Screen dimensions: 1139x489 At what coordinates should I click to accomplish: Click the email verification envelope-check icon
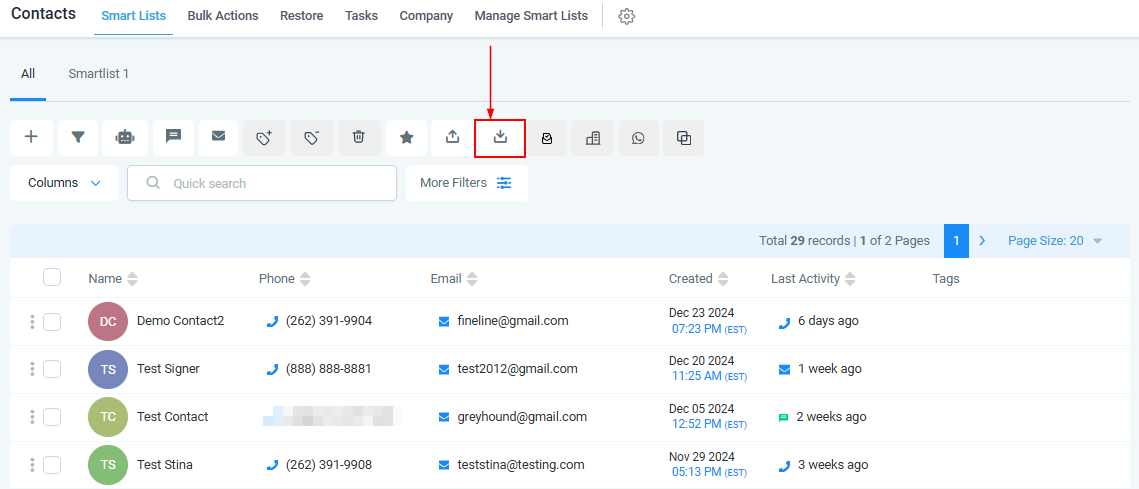[547, 138]
